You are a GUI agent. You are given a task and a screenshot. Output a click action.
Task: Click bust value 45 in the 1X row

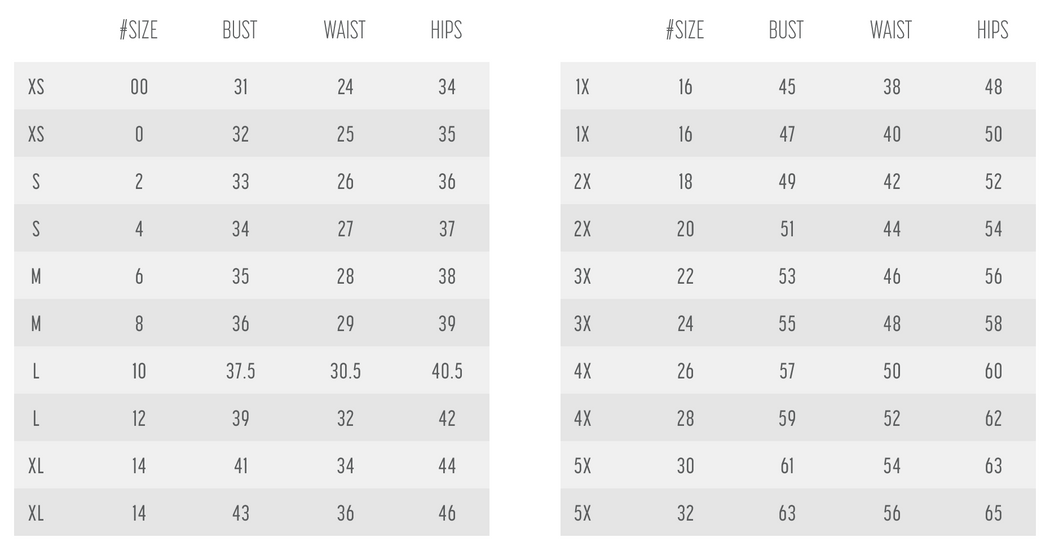[x=787, y=87]
